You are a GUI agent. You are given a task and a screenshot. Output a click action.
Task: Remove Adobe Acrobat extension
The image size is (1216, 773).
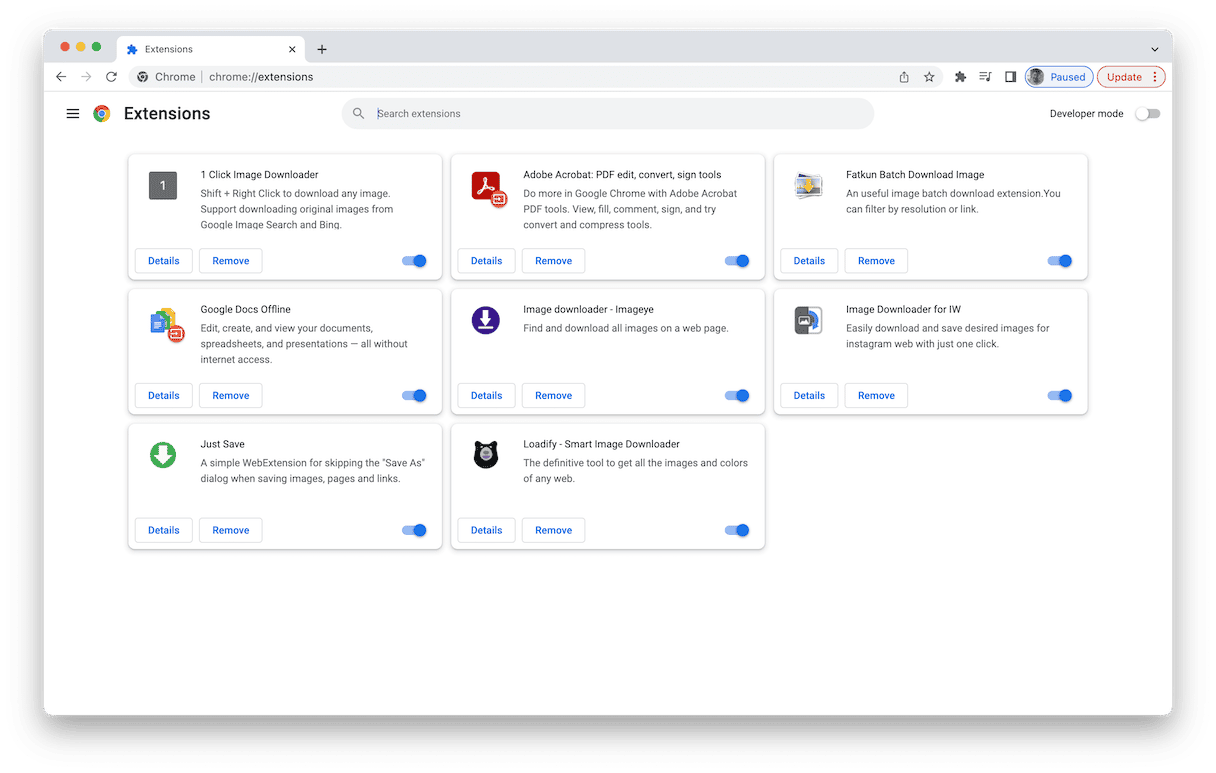click(x=554, y=261)
